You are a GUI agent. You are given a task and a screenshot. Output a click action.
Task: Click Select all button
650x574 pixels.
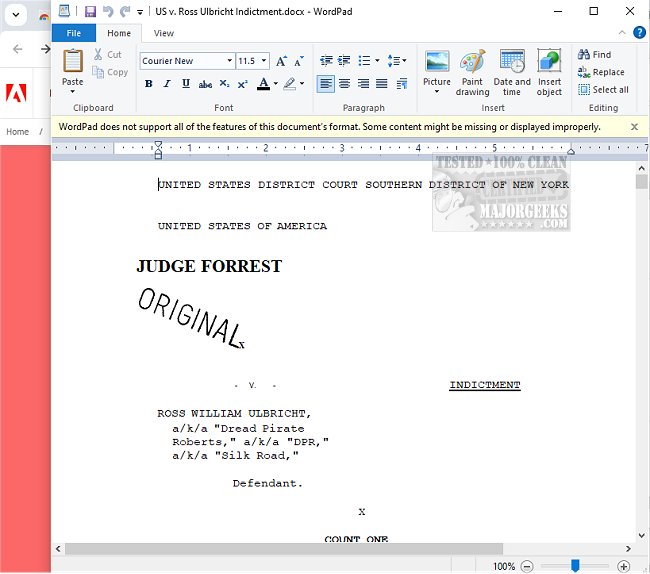point(603,90)
